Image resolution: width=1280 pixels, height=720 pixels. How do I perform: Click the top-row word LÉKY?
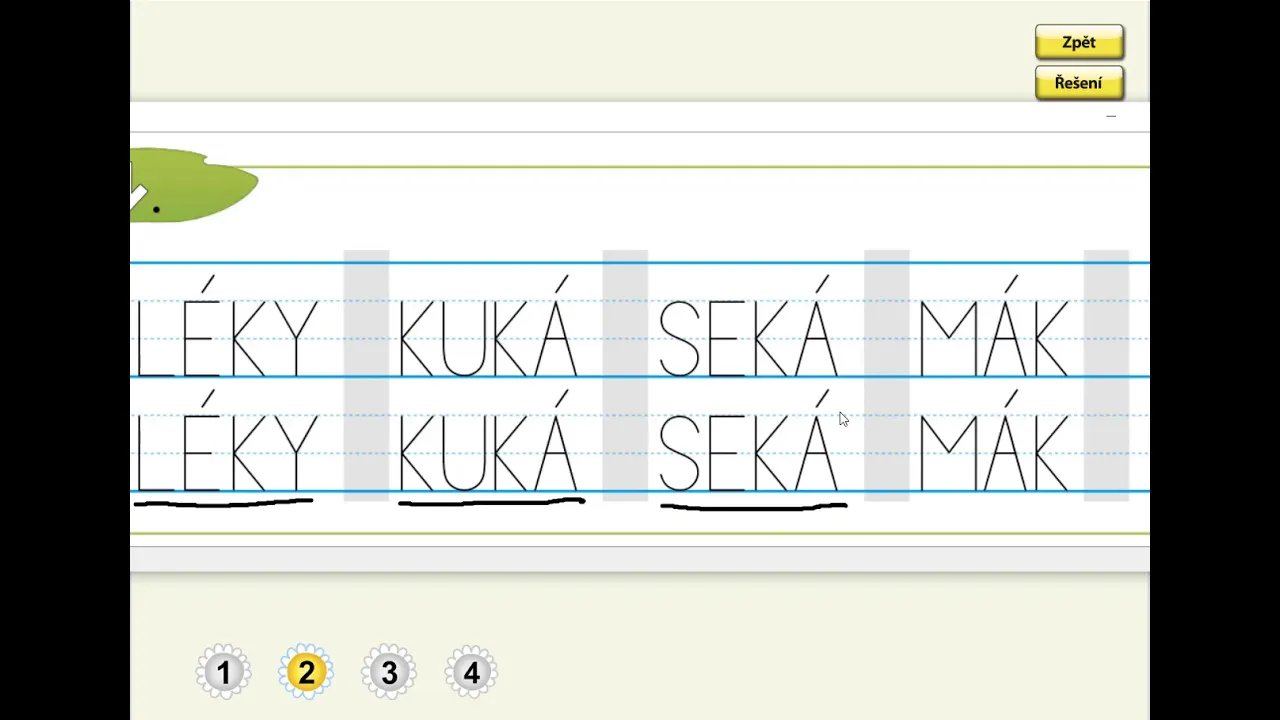(x=227, y=326)
